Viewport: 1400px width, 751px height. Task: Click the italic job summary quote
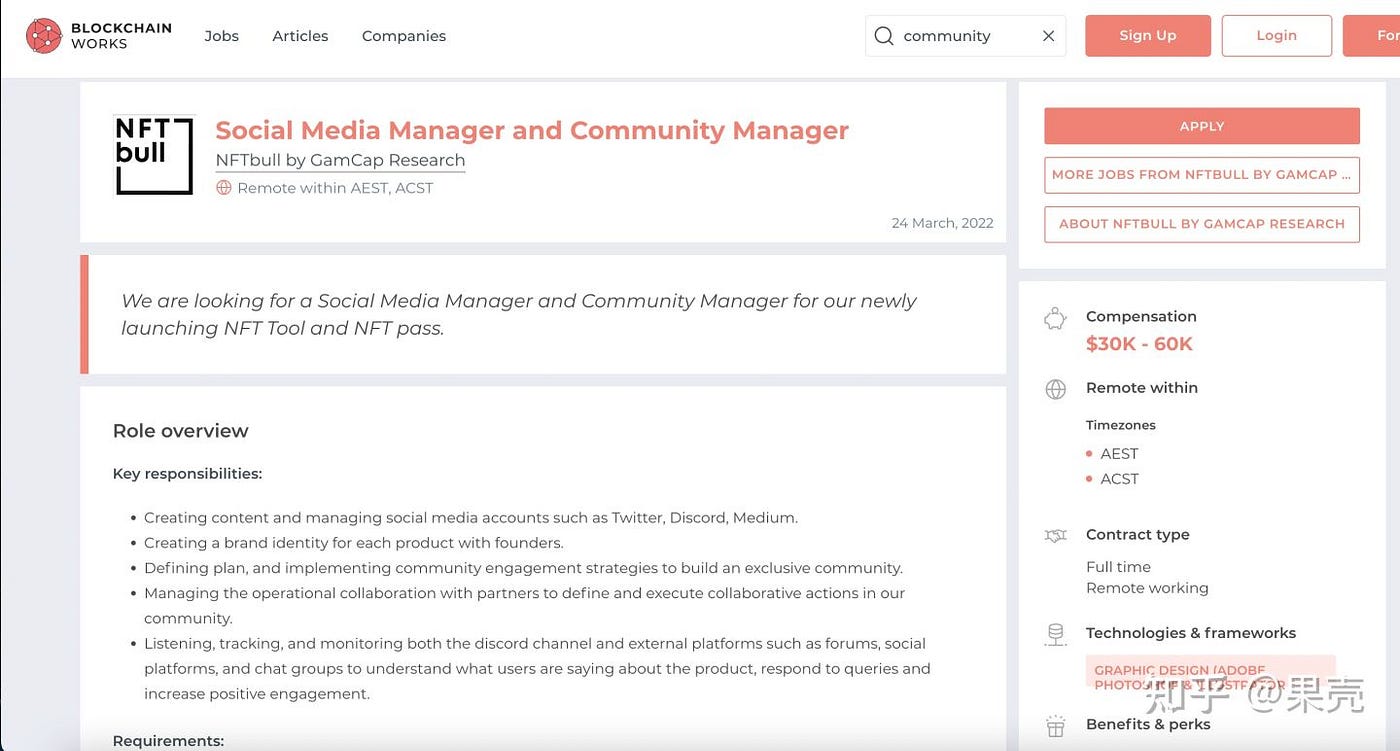tap(519, 314)
